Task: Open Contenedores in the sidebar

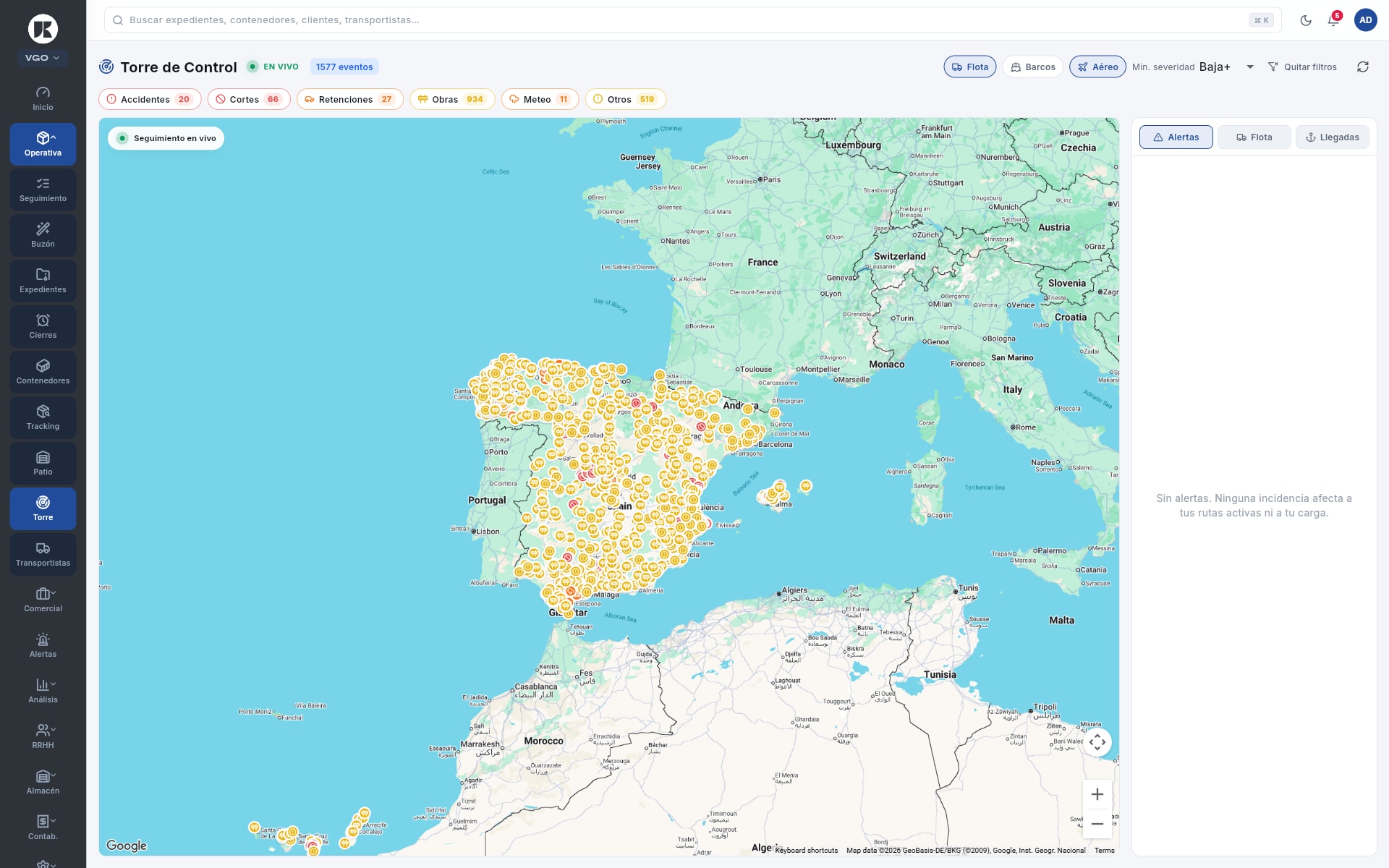Action: click(x=43, y=372)
